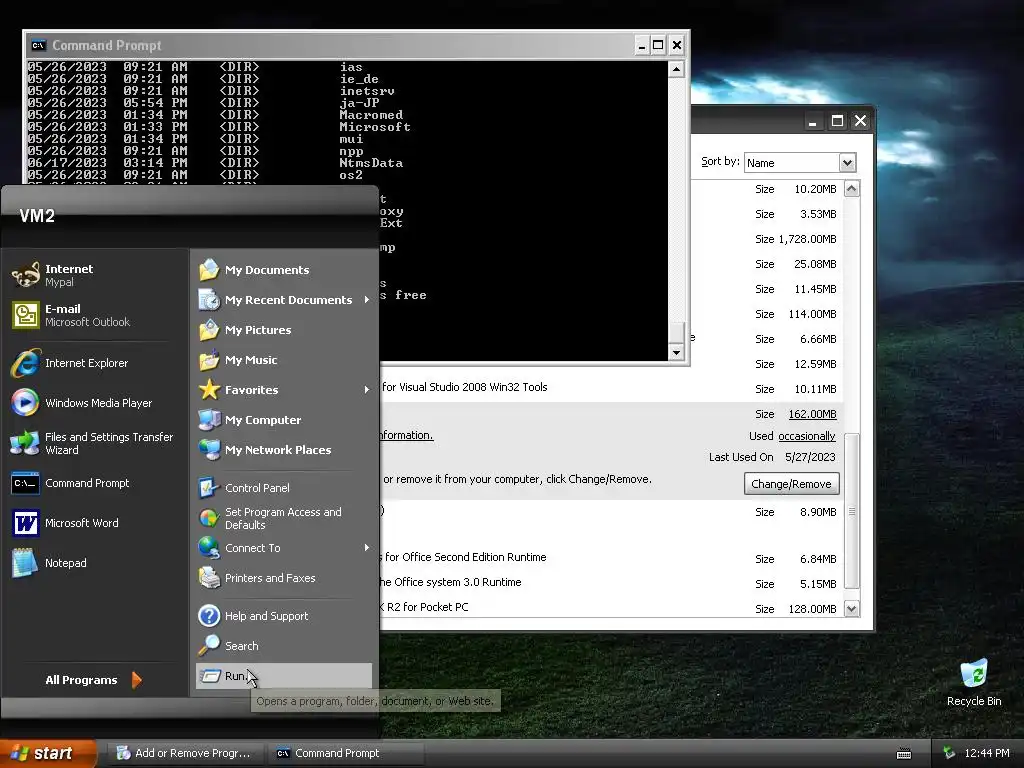Switch to Add or Remove Programs taskbar button
This screenshot has height=768, width=1024.
pos(187,753)
